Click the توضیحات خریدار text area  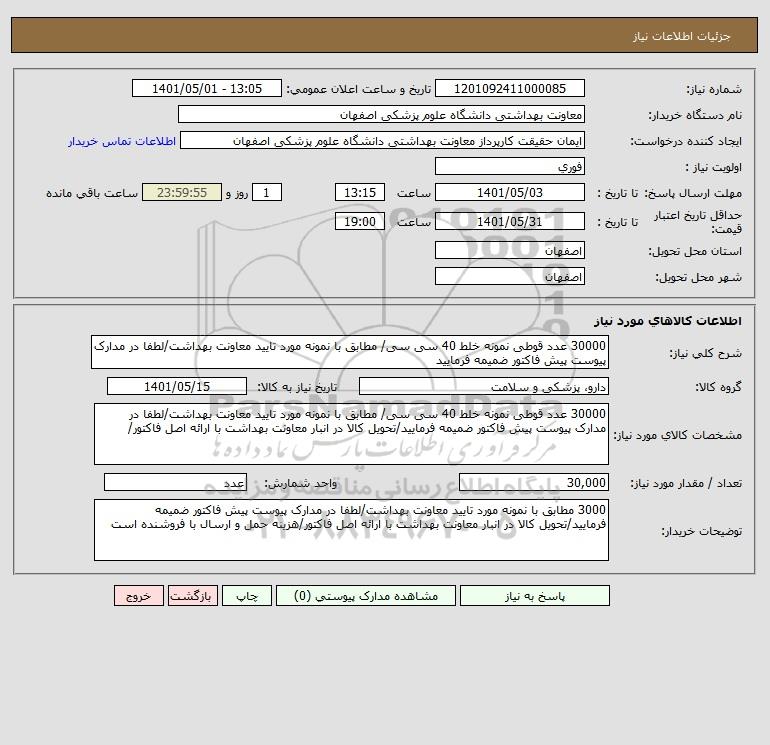(x=351, y=530)
